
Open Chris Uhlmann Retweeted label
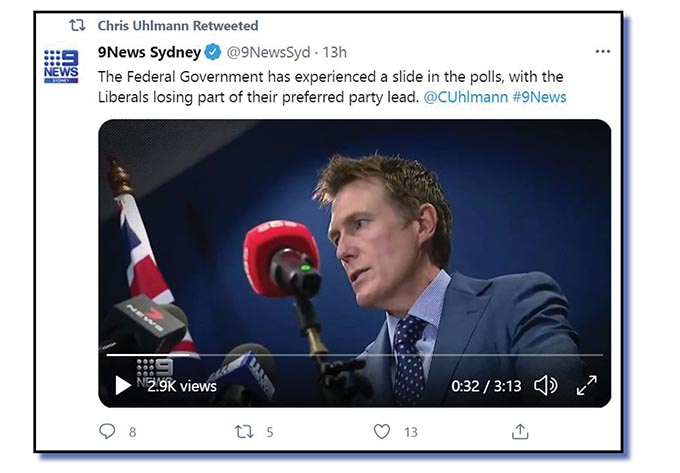click(177, 25)
